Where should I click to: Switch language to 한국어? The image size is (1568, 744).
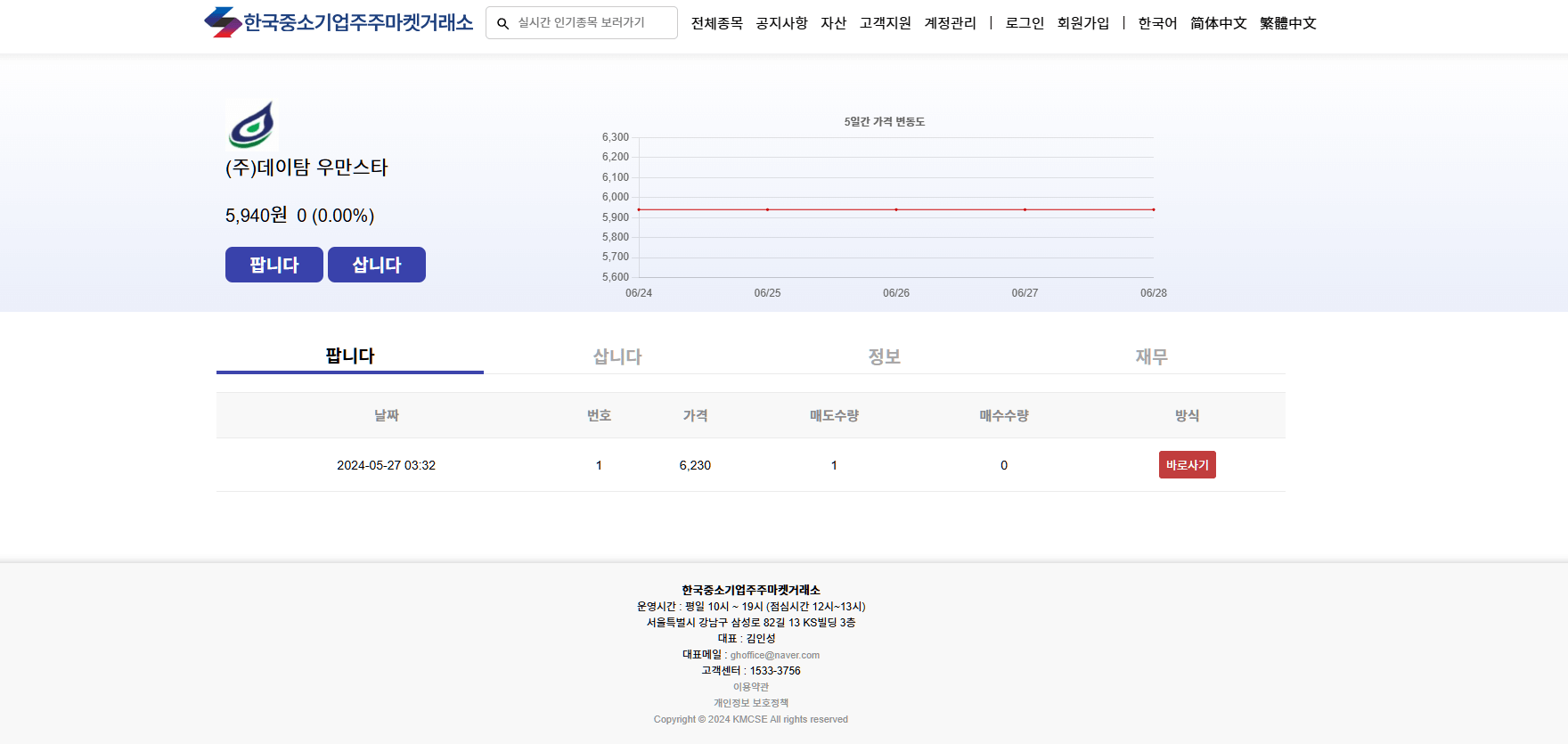1157,23
